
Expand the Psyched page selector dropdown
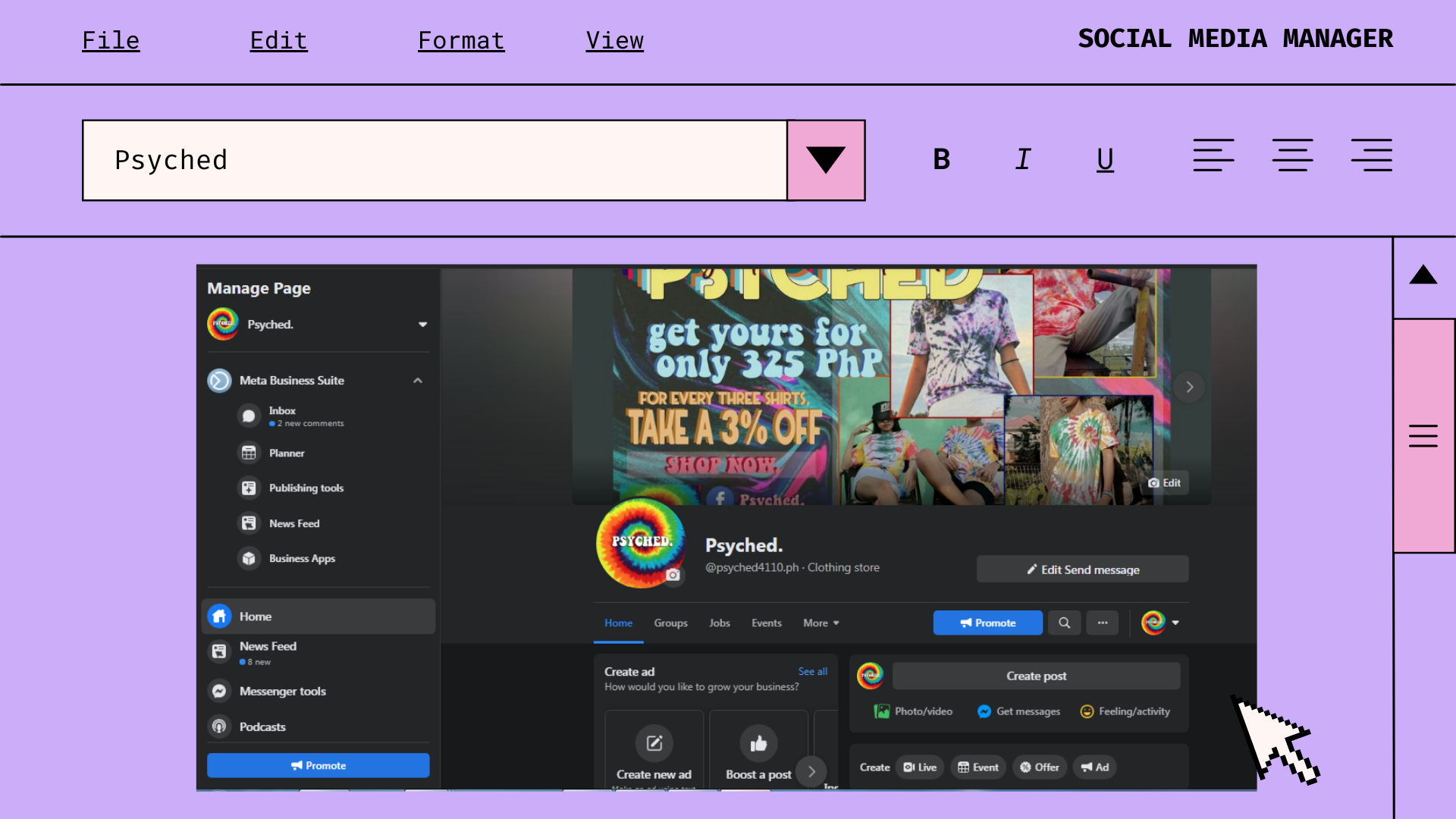click(422, 325)
